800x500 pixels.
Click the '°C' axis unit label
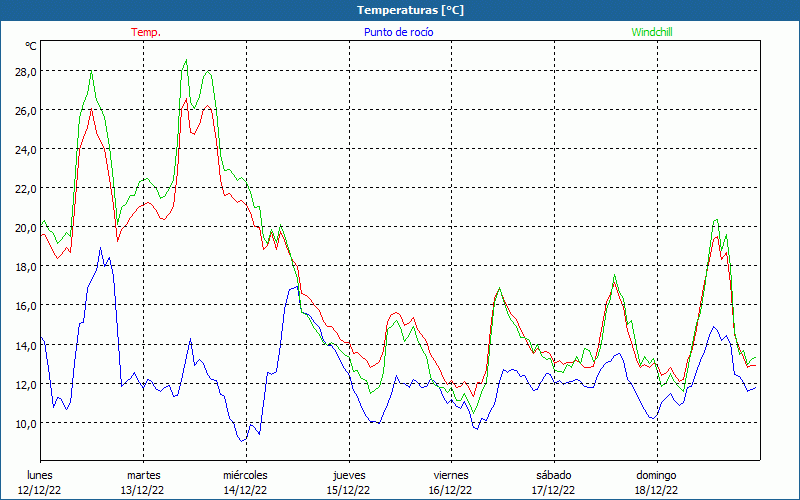(x=31, y=46)
